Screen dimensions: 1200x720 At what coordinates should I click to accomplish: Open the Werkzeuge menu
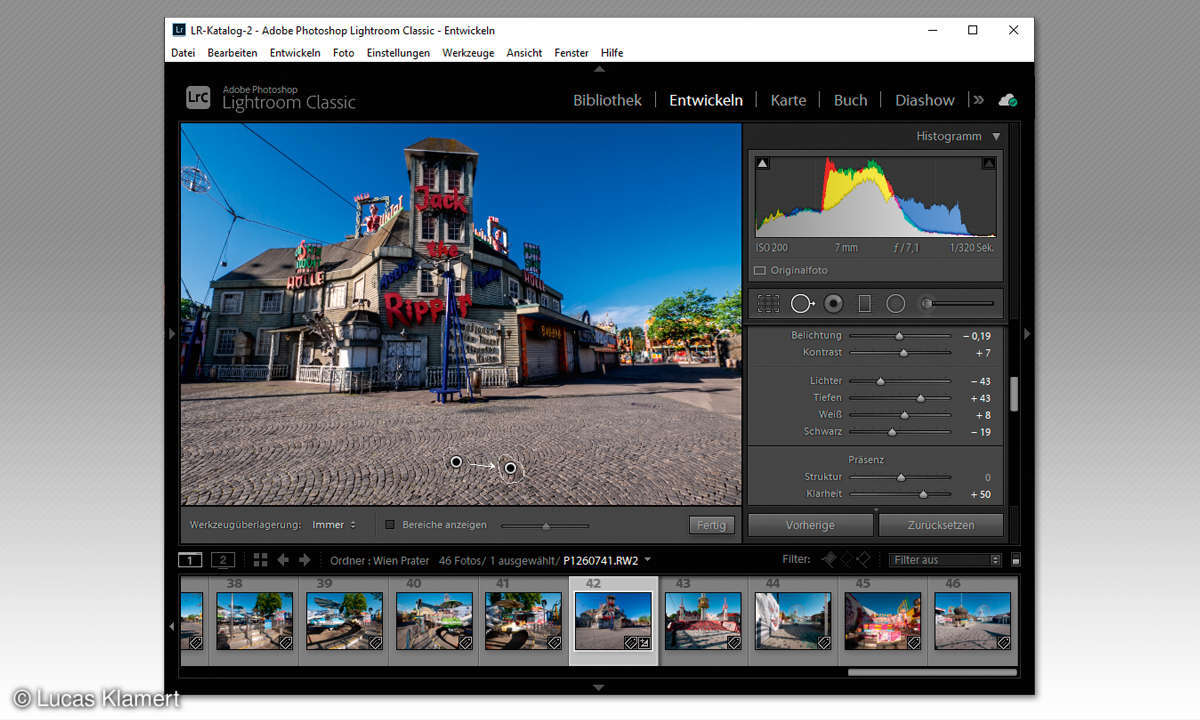pyautogui.click(x=468, y=53)
